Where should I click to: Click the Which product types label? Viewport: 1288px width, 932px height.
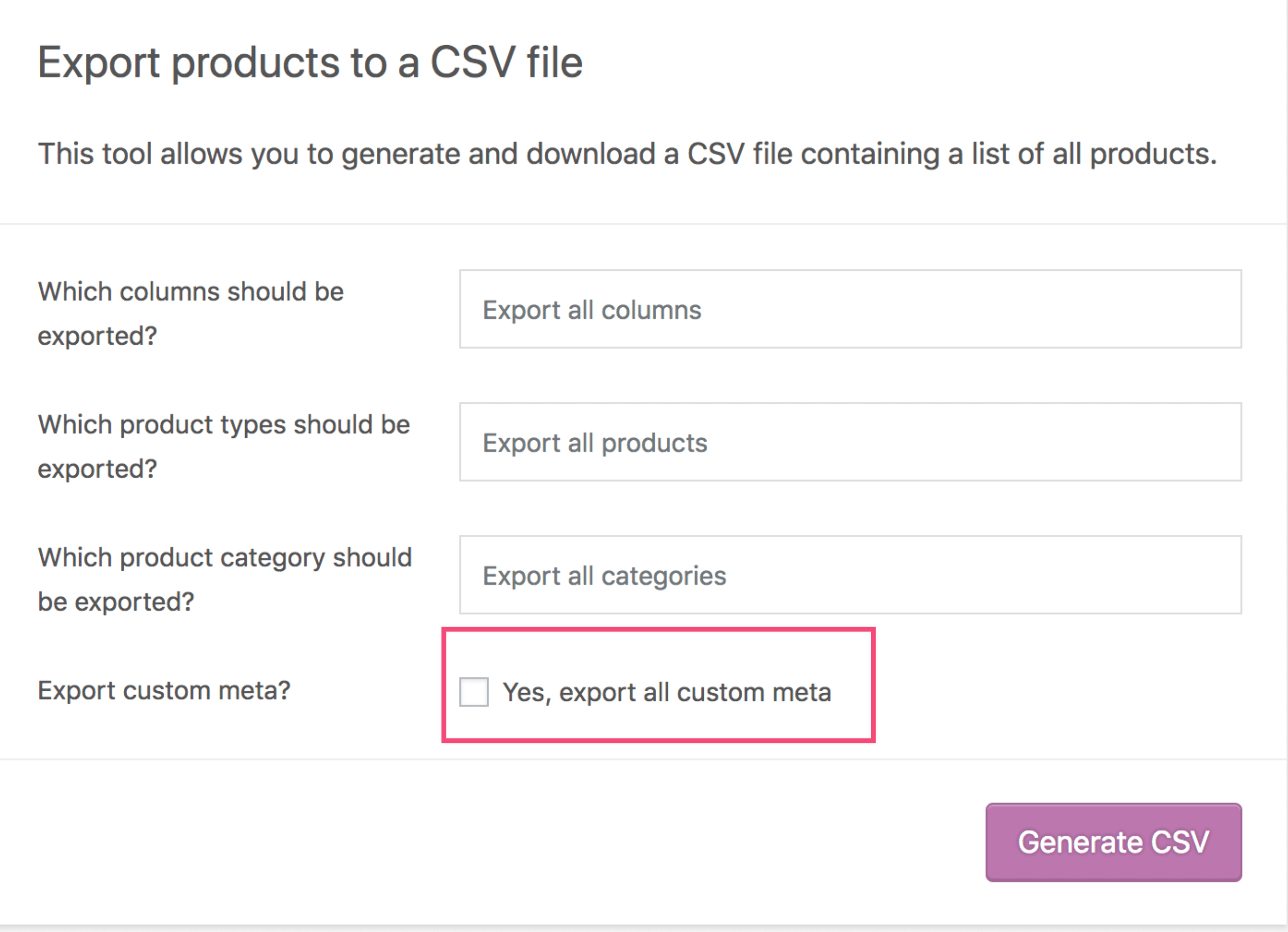[224, 446]
